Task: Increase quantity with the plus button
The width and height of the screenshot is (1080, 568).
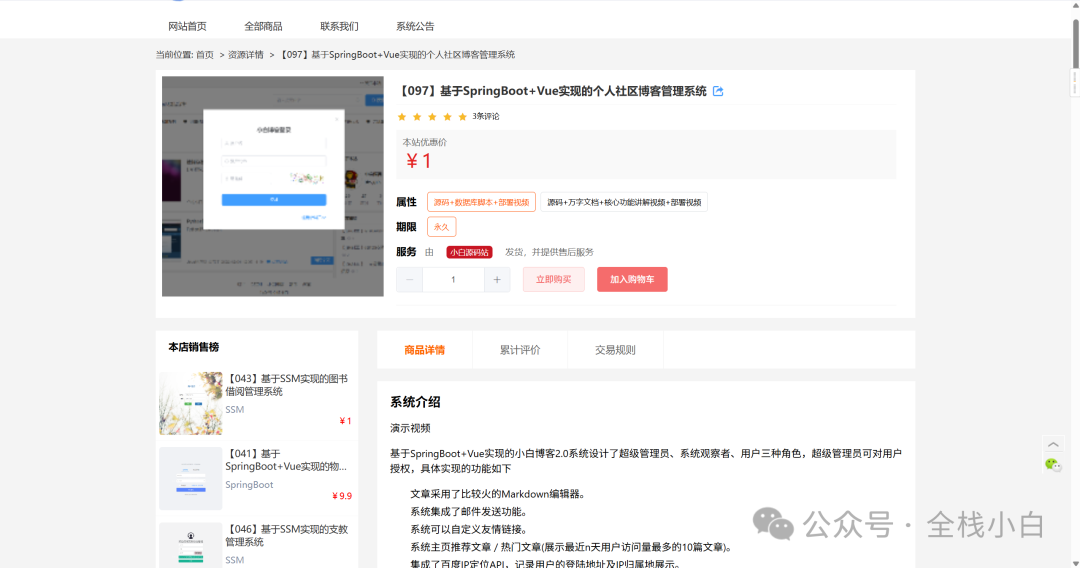Action: [x=497, y=280]
